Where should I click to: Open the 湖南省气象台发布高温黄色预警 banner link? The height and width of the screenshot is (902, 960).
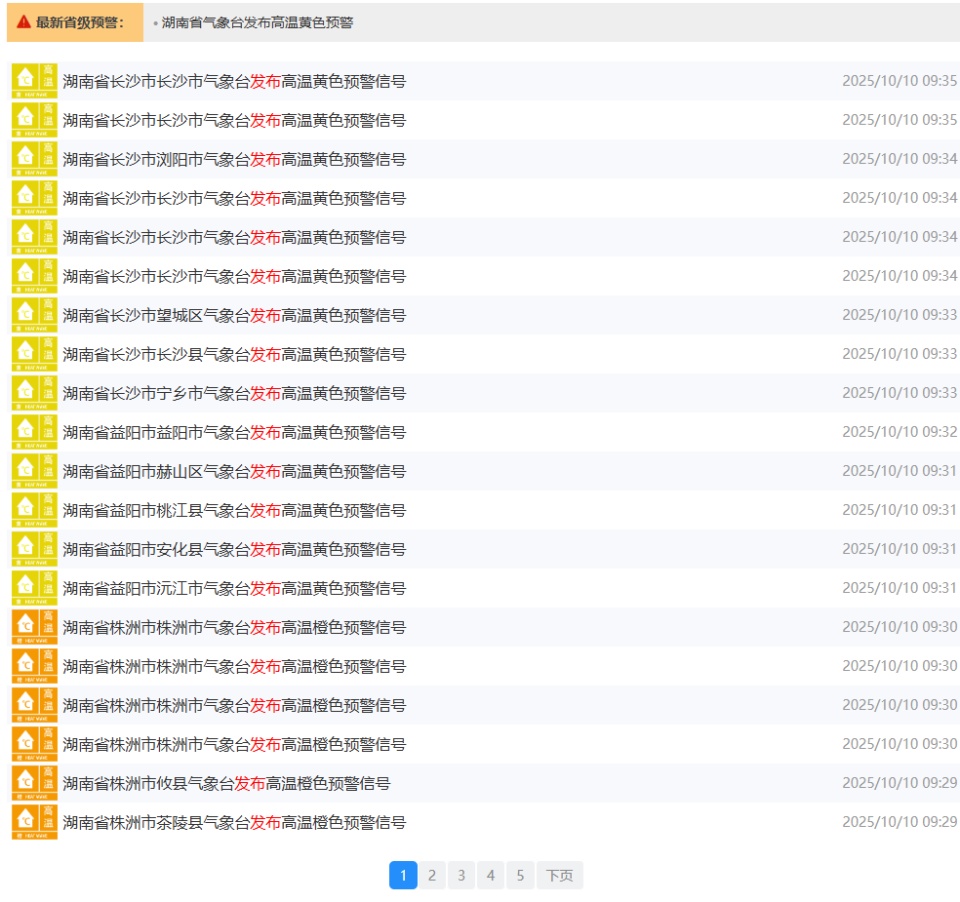257,22
